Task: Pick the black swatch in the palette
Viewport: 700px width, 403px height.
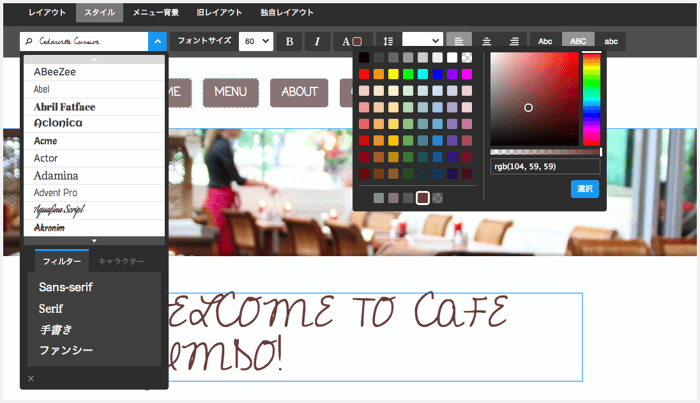Action: point(364,58)
